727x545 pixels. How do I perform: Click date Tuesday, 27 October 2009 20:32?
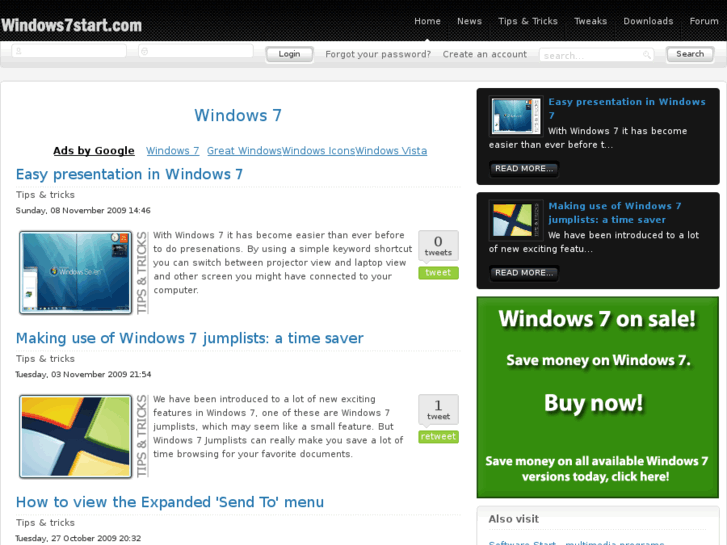point(78,538)
